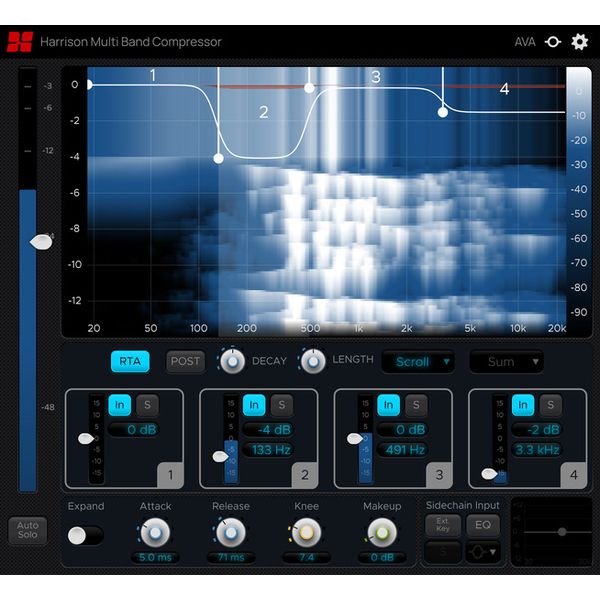Click the Ext Key sidechain button
The width and height of the screenshot is (600, 600).
point(443,523)
